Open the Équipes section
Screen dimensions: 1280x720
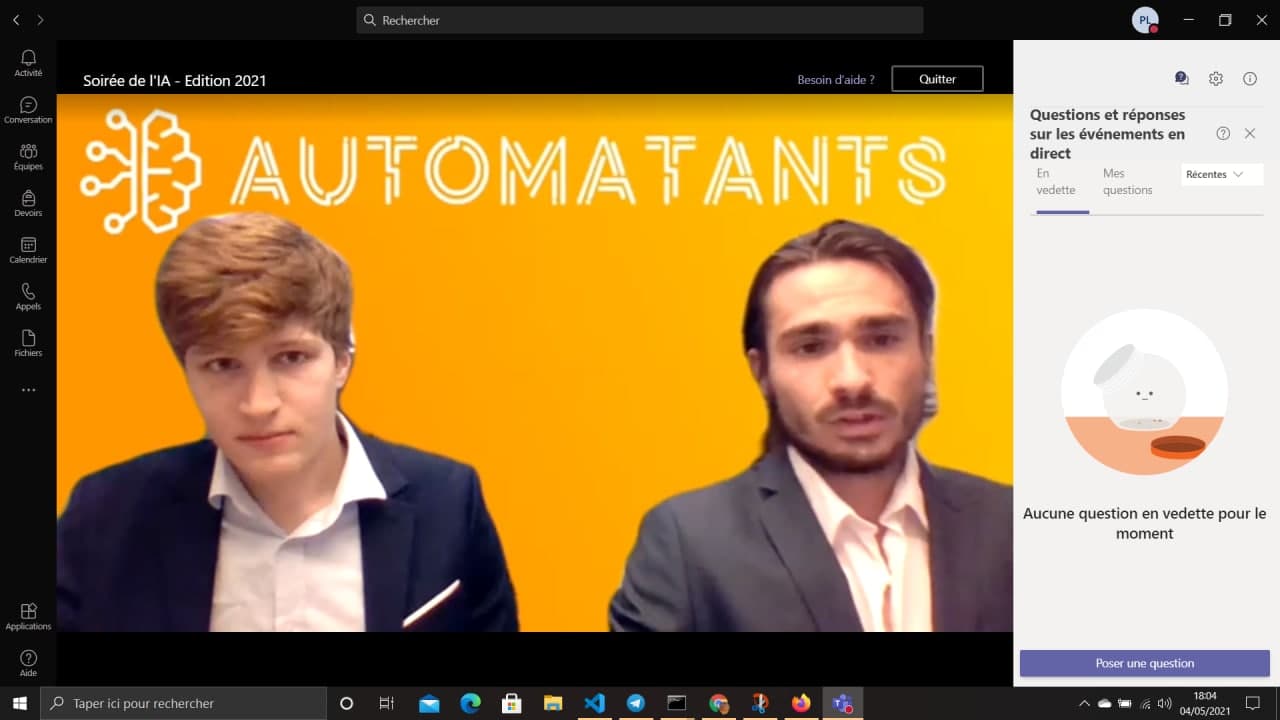(x=28, y=156)
